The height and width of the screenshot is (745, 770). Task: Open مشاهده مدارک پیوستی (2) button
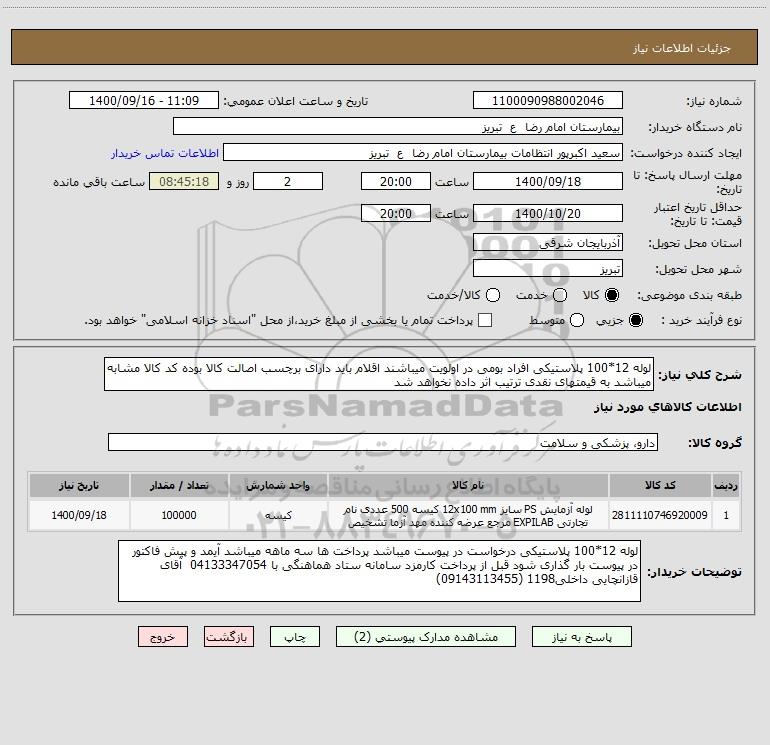[x=426, y=637]
